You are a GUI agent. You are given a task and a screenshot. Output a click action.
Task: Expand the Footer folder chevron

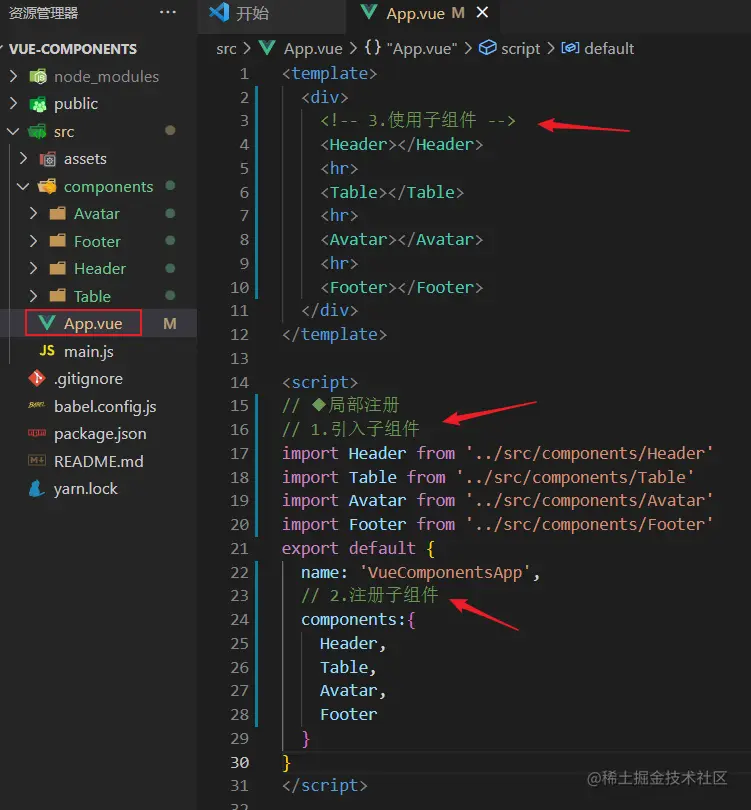[34, 241]
